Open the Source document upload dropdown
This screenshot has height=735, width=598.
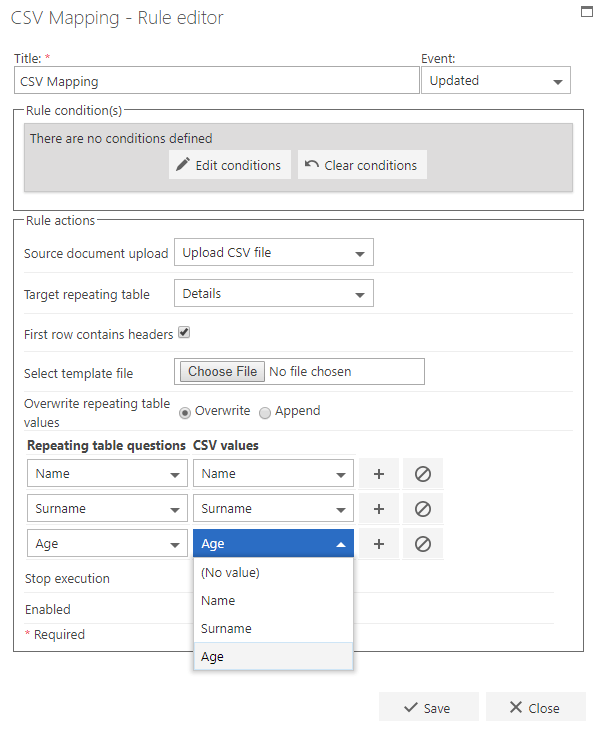click(x=274, y=252)
